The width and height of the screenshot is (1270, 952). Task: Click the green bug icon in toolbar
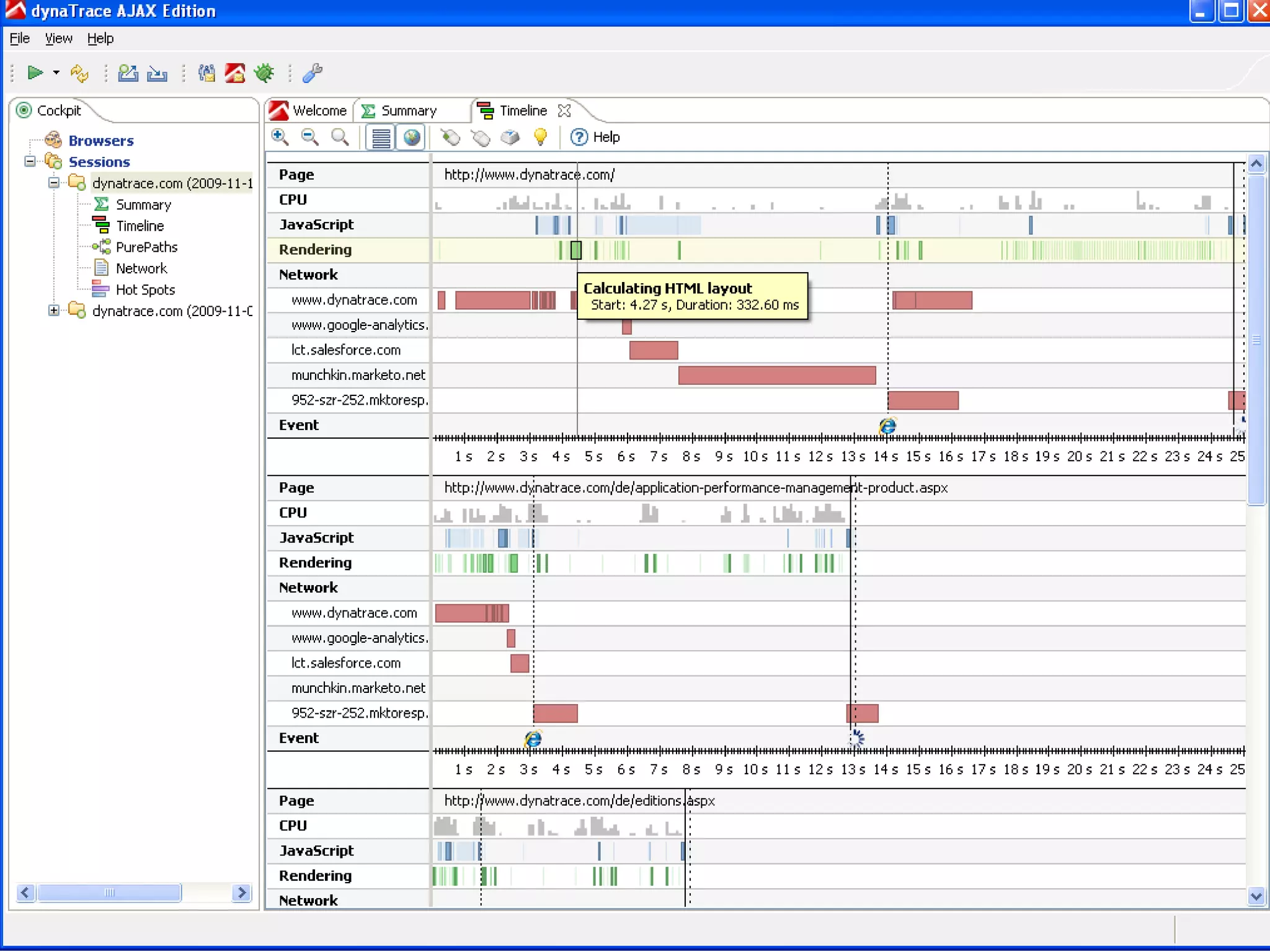264,73
